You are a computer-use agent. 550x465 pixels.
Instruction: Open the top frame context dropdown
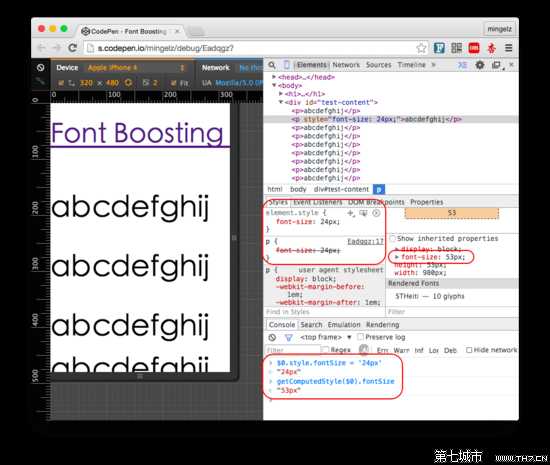[326, 337]
